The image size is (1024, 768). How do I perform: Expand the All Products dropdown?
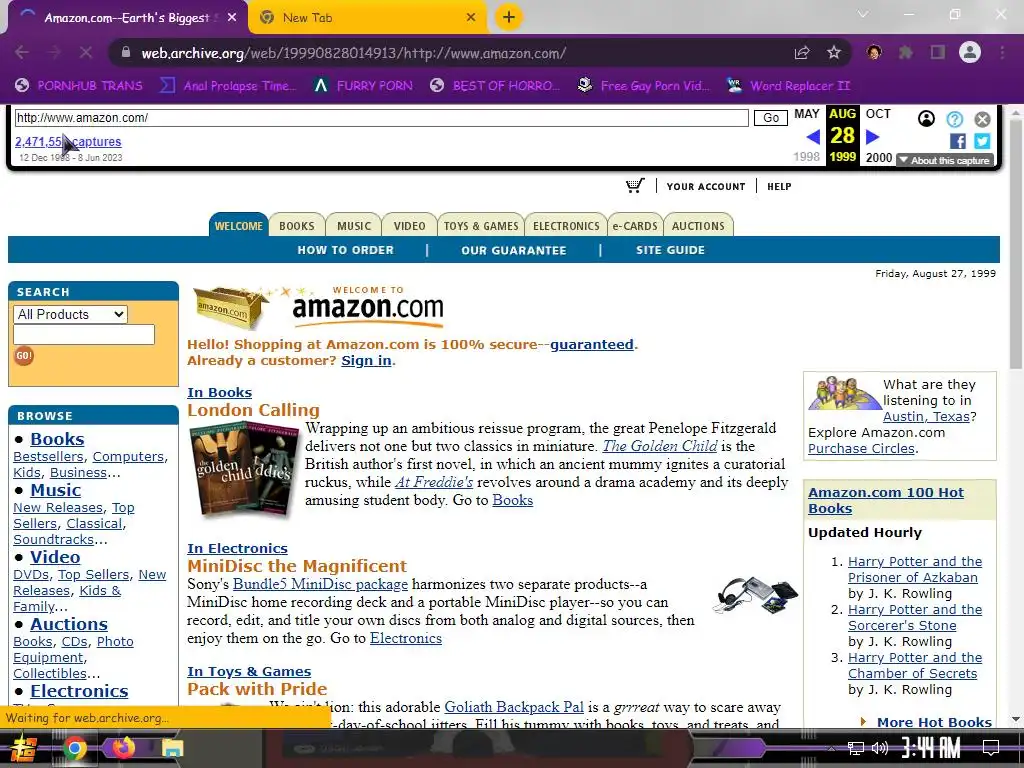point(70,314)
